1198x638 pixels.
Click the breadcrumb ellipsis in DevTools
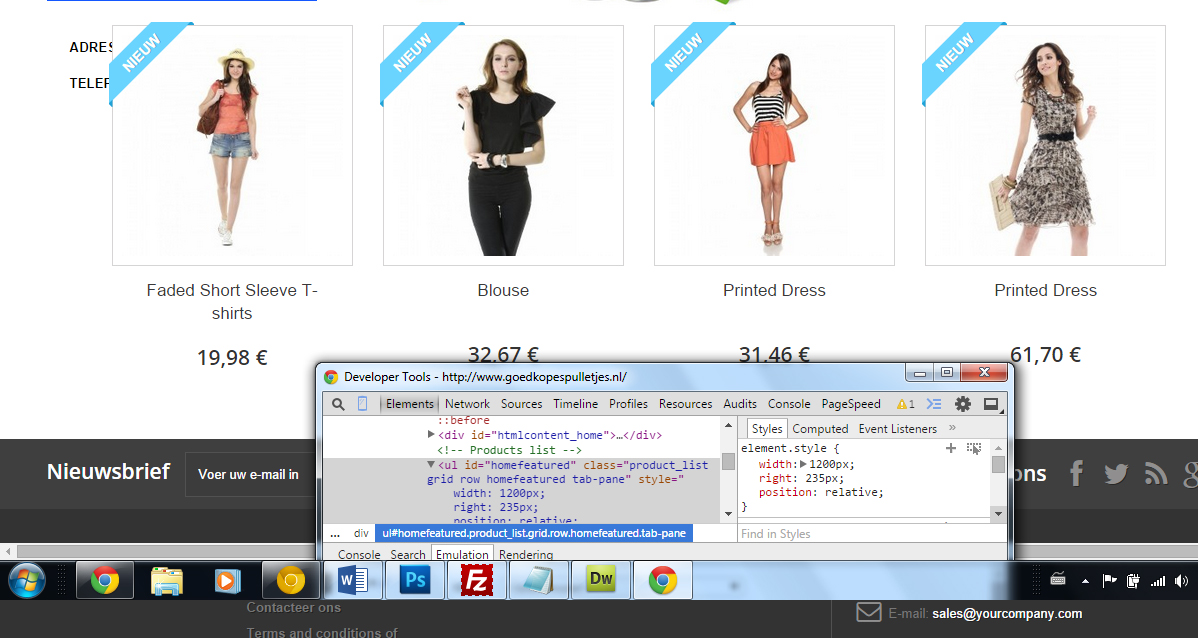pos(335,533)
